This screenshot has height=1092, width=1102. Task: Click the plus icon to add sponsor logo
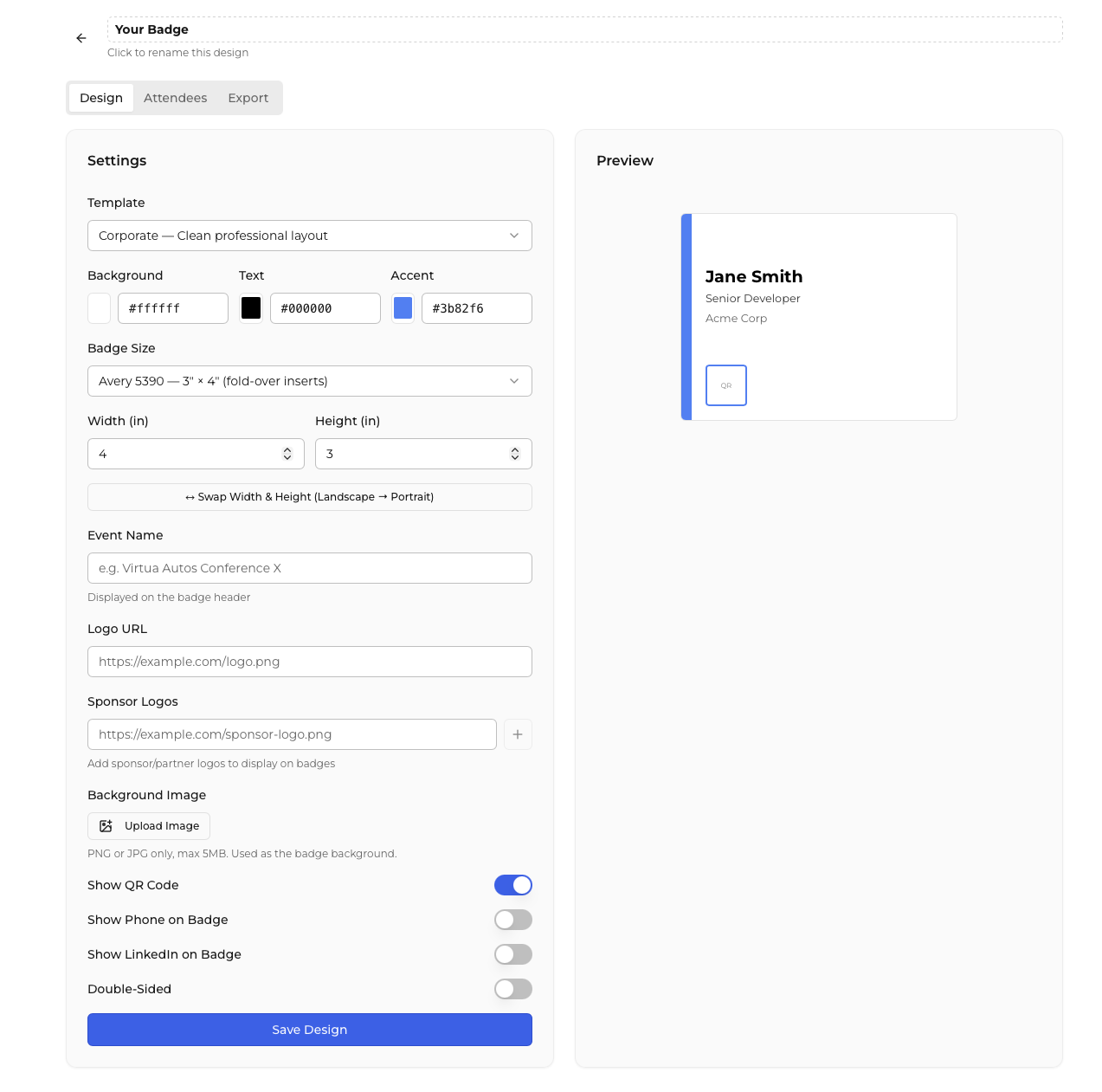click(x=518, y=734)
